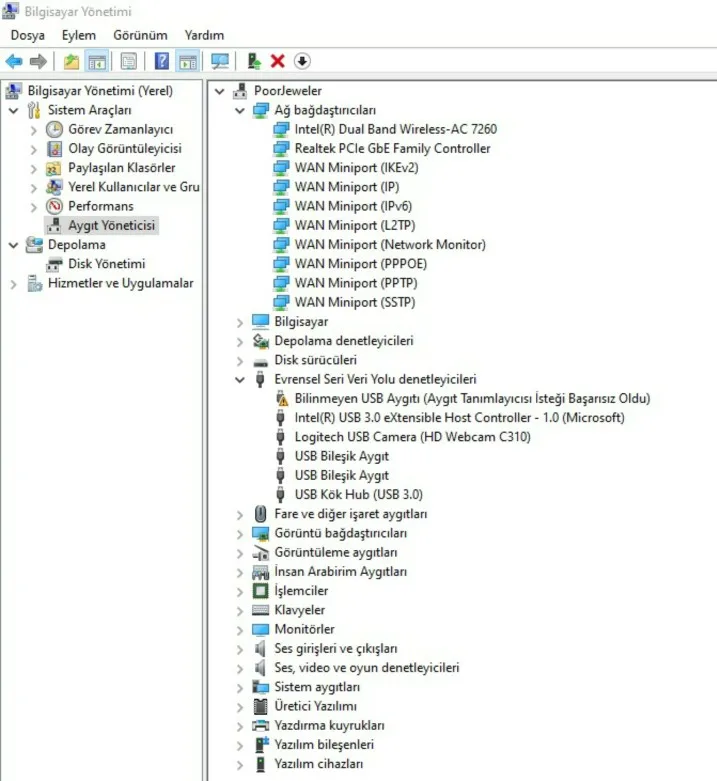
Task: Open the Görünüm menu
Action: click(140, 35)
